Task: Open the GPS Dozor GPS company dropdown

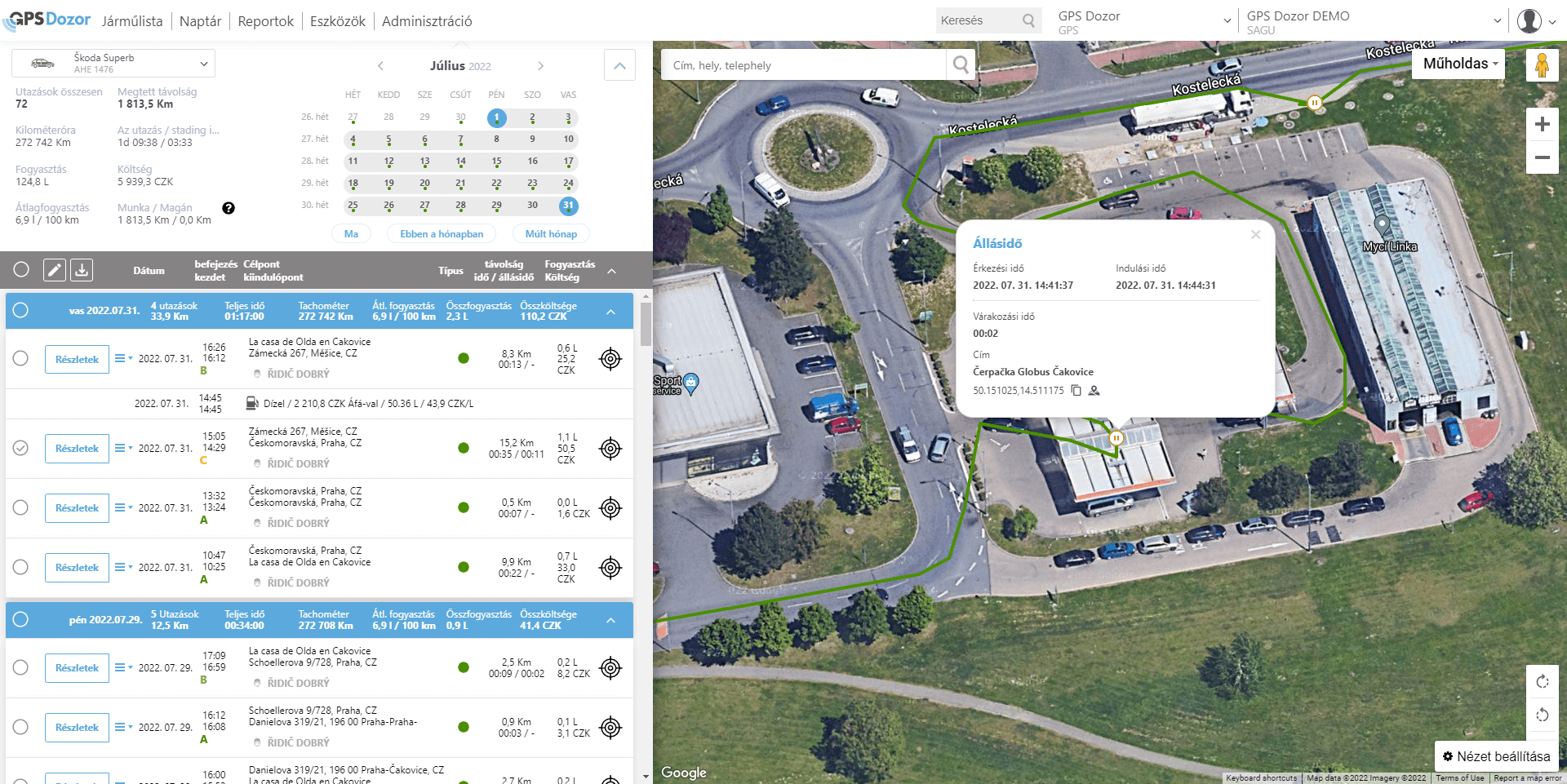Action: pos(1143,22)
